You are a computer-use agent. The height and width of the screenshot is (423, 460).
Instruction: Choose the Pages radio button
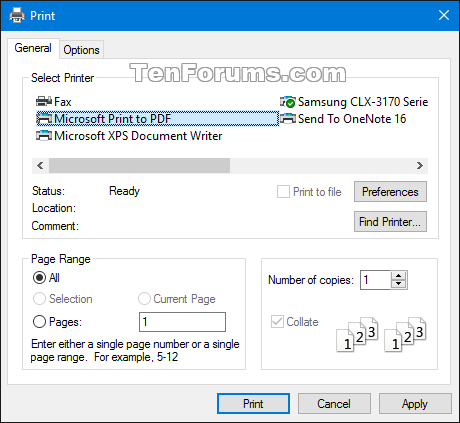coord(39,322)
